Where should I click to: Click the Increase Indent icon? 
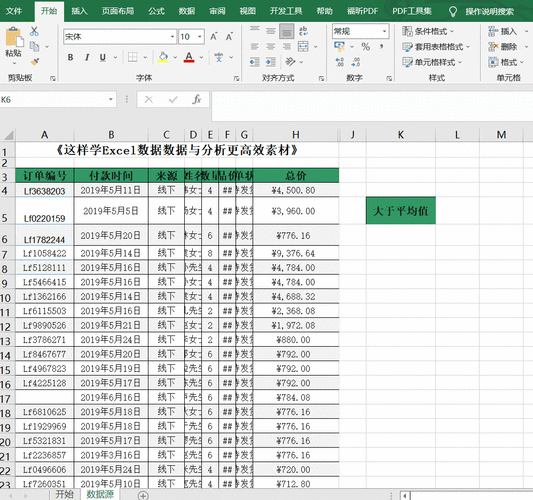[270, 62]
